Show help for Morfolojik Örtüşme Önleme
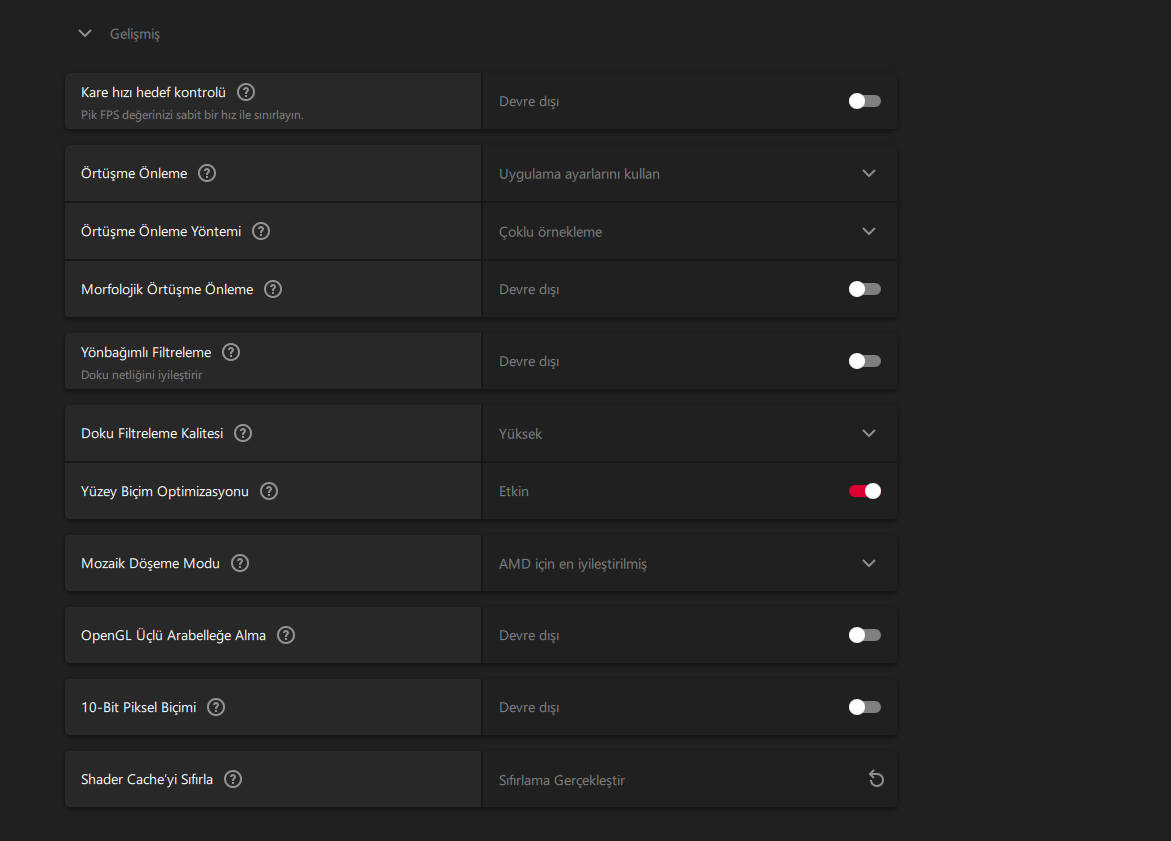 273,289
